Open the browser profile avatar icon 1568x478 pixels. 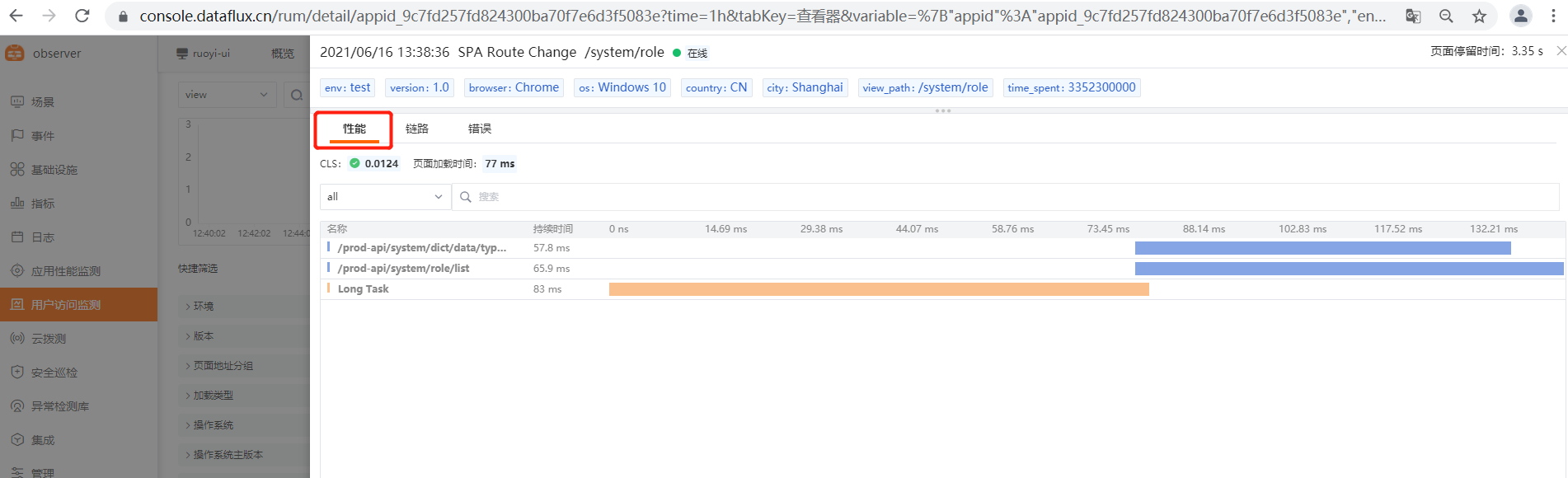[x=1520, y=16]
